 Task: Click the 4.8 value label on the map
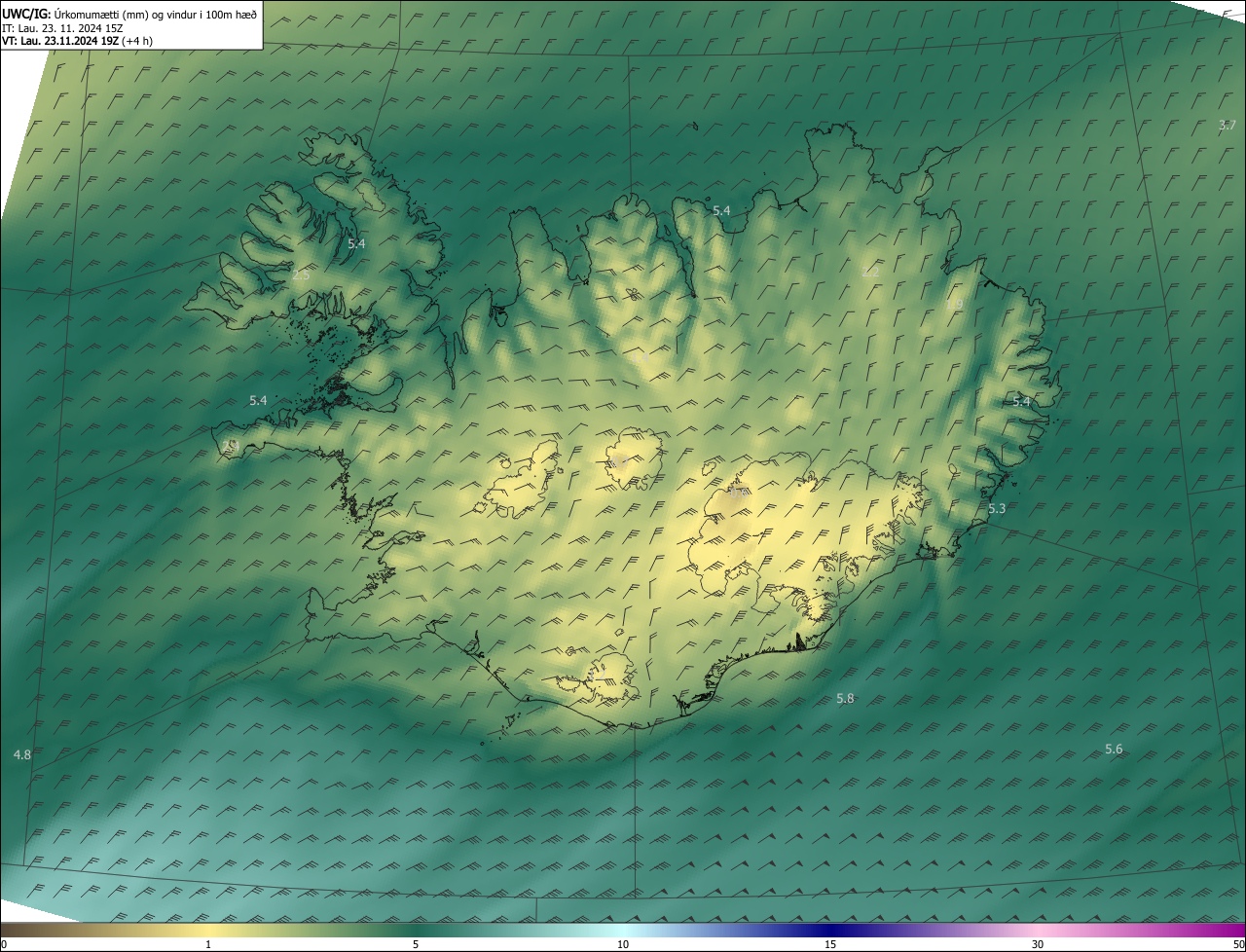[22, 754]
